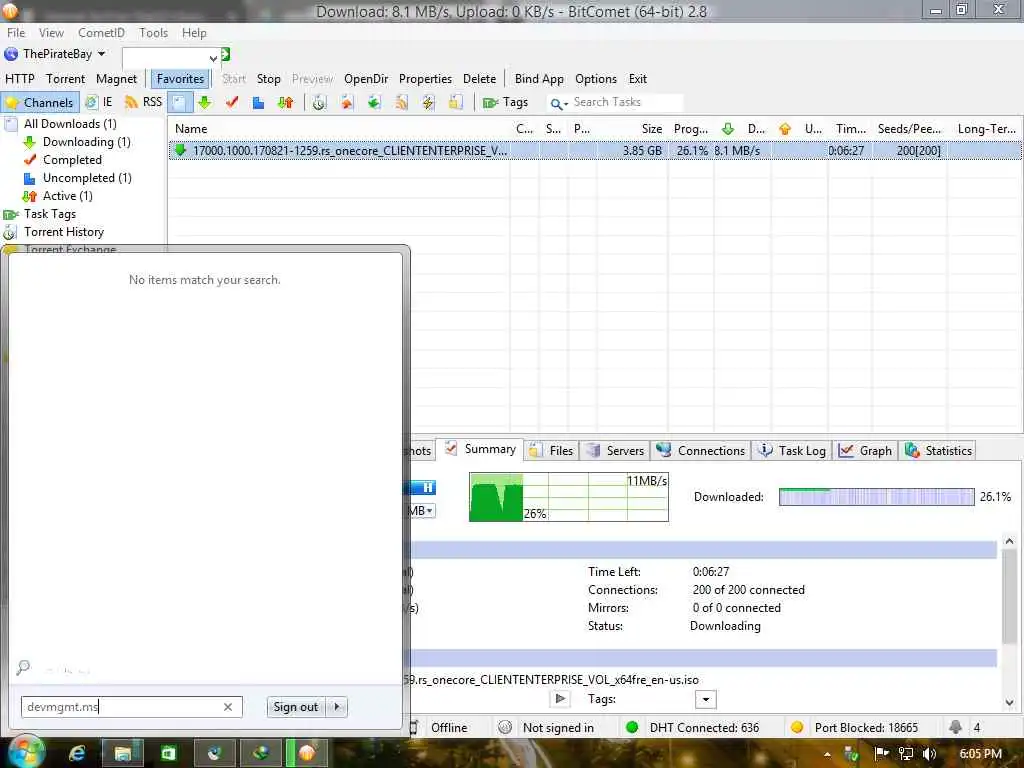1024x768 pixels.
Task: Stop the selected download task
Action: [x=268, y=79]
